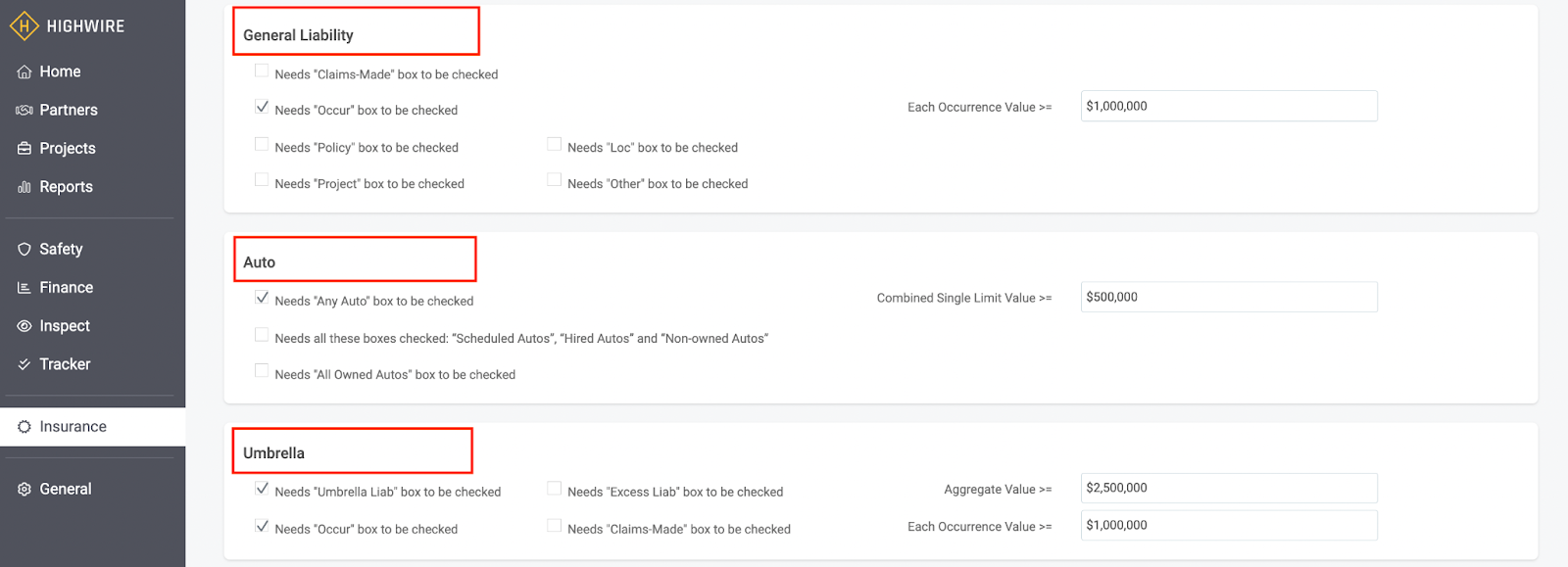Viewport: 1568px width, 567px height.
Task: Uncheck the "Umbrella Liab" box requirement
Action: [x=262, y=489]
